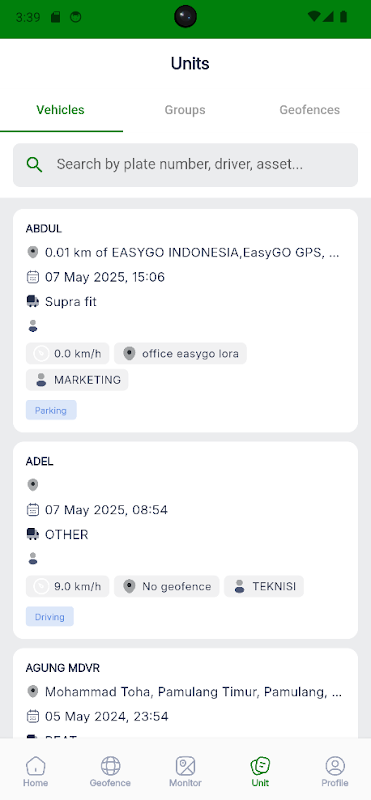Tap the TEKNISI group chip
Image resolution: width=371 pixels, height=800 pixels.
pos(264,586)
